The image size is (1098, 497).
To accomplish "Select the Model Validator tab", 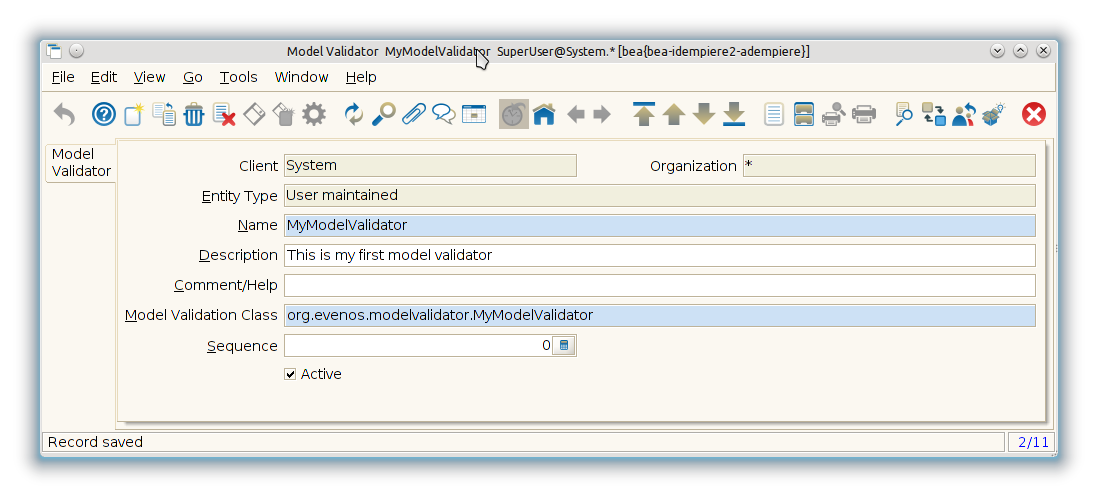I will click(x=81, y=163).
